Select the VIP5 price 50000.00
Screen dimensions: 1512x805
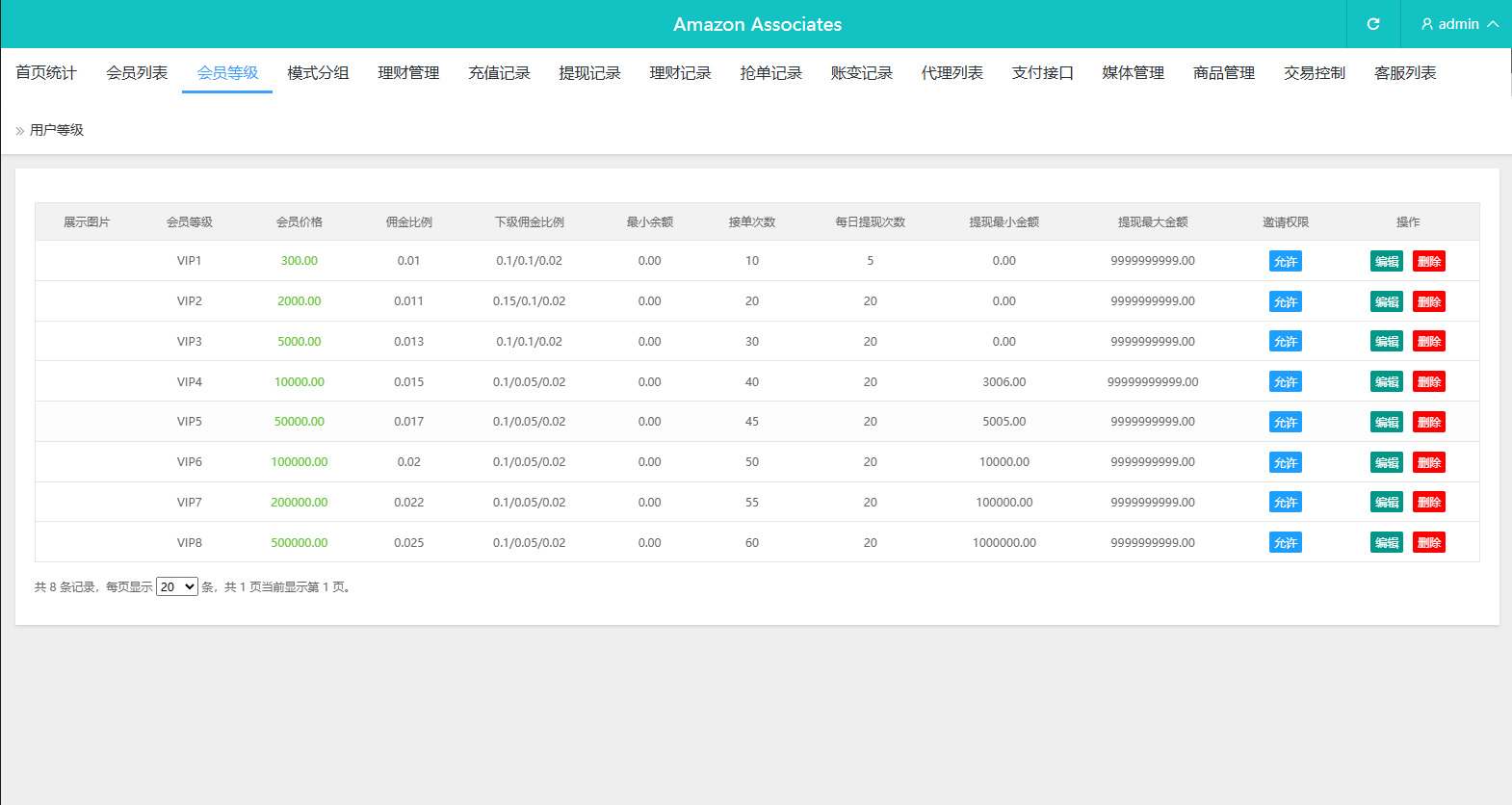pos(299,422)
